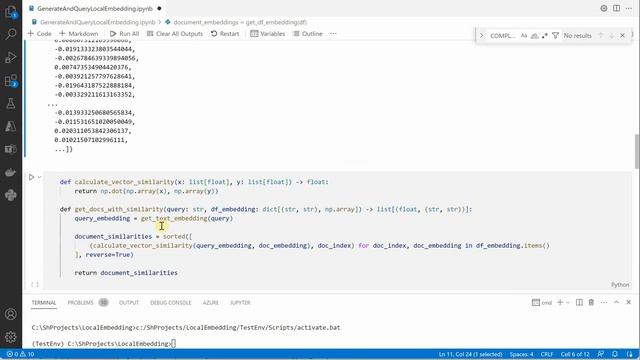
Task: Click Spaces: 4 indentation status
Action: (x=521, y=354)
